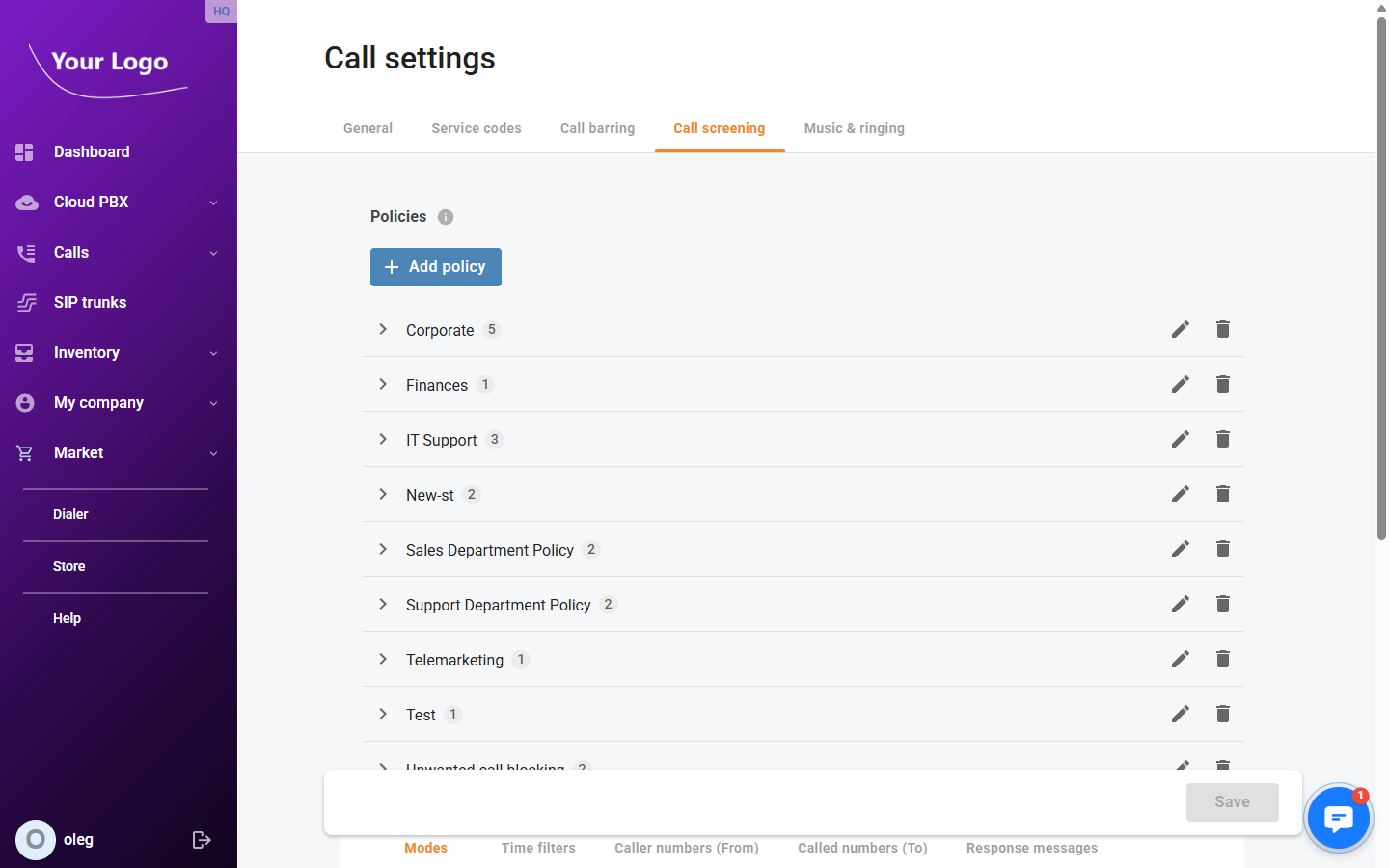Click the info icon next to Policies
The width and height of the screenshot is (1389, 868).
(x=445, y=216)
